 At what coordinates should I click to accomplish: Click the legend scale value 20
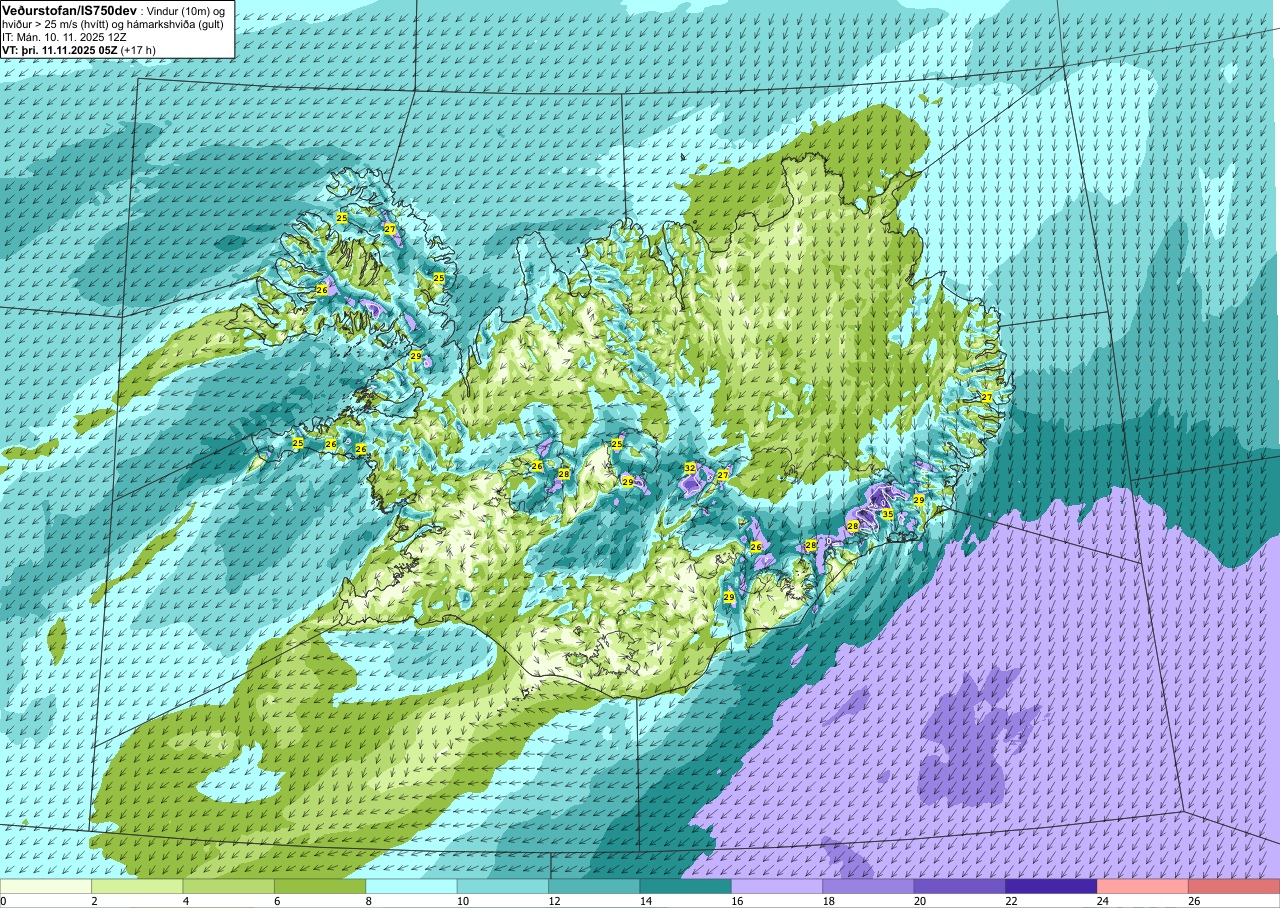click(x=920, y=901)
